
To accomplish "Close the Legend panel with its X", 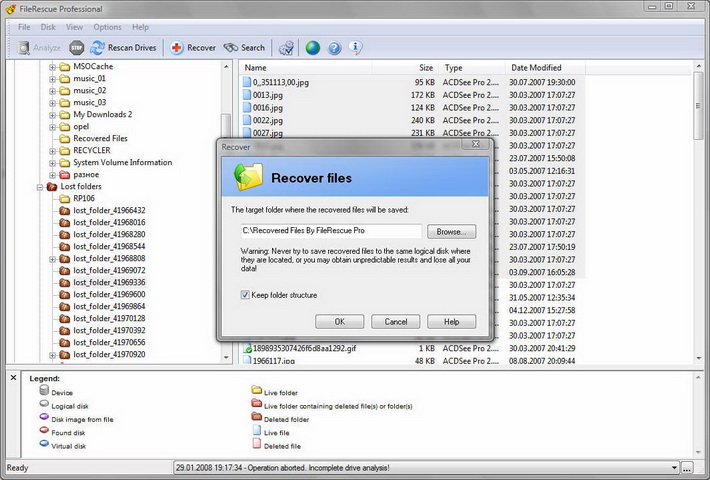I will tap(12, 379).
